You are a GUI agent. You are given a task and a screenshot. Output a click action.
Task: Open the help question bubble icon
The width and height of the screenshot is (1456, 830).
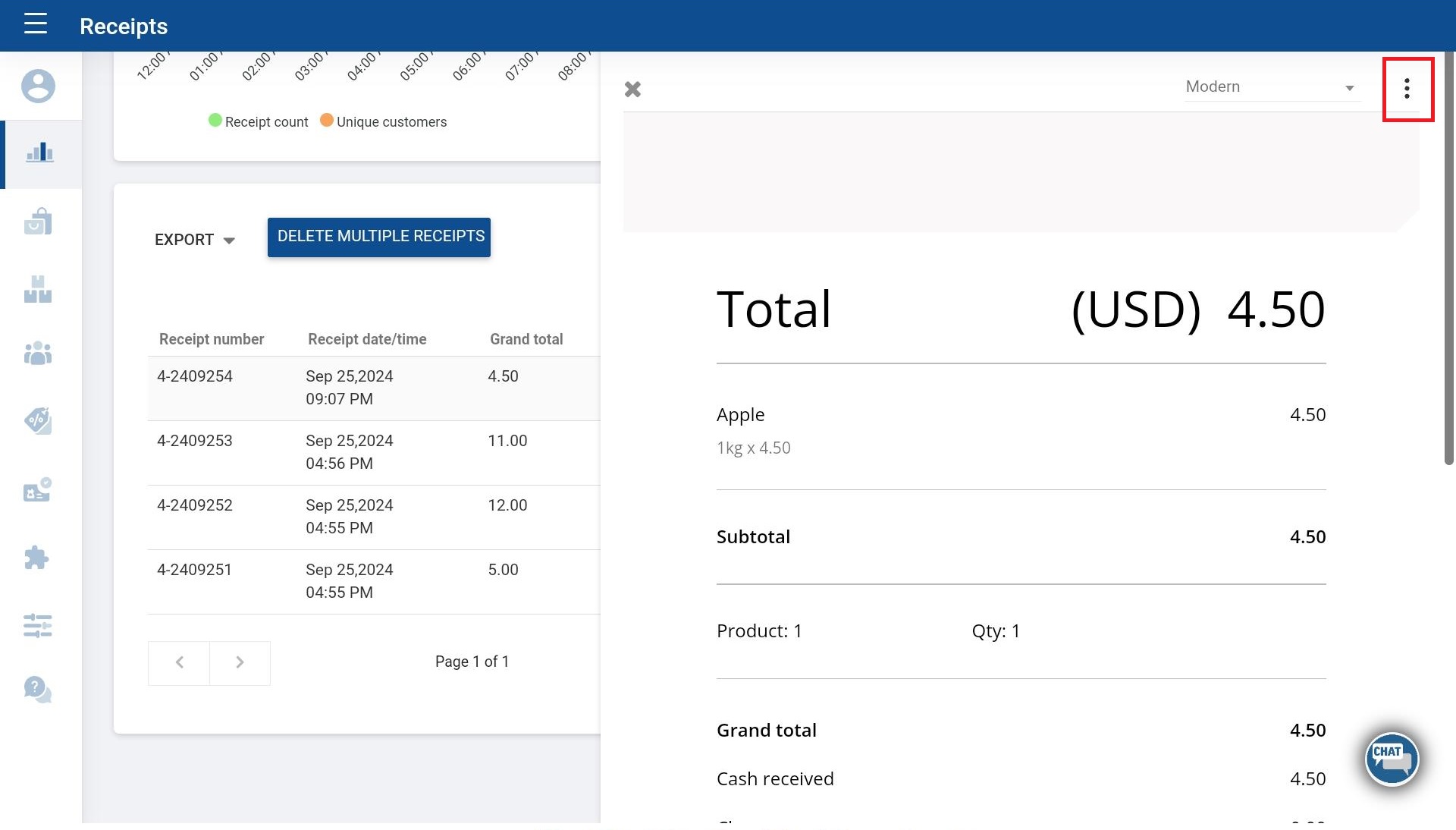tap(38, 690)
